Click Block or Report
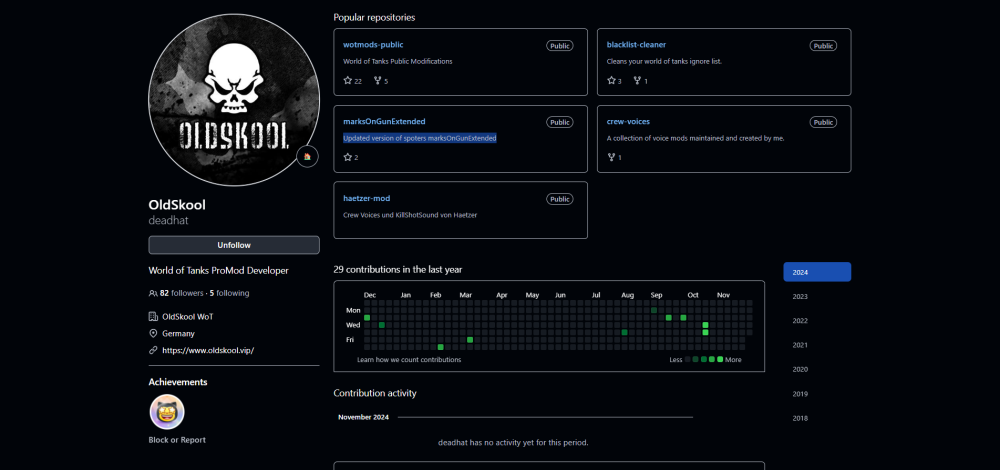The height and width of the screenshot is (470, 1000). 177,440
